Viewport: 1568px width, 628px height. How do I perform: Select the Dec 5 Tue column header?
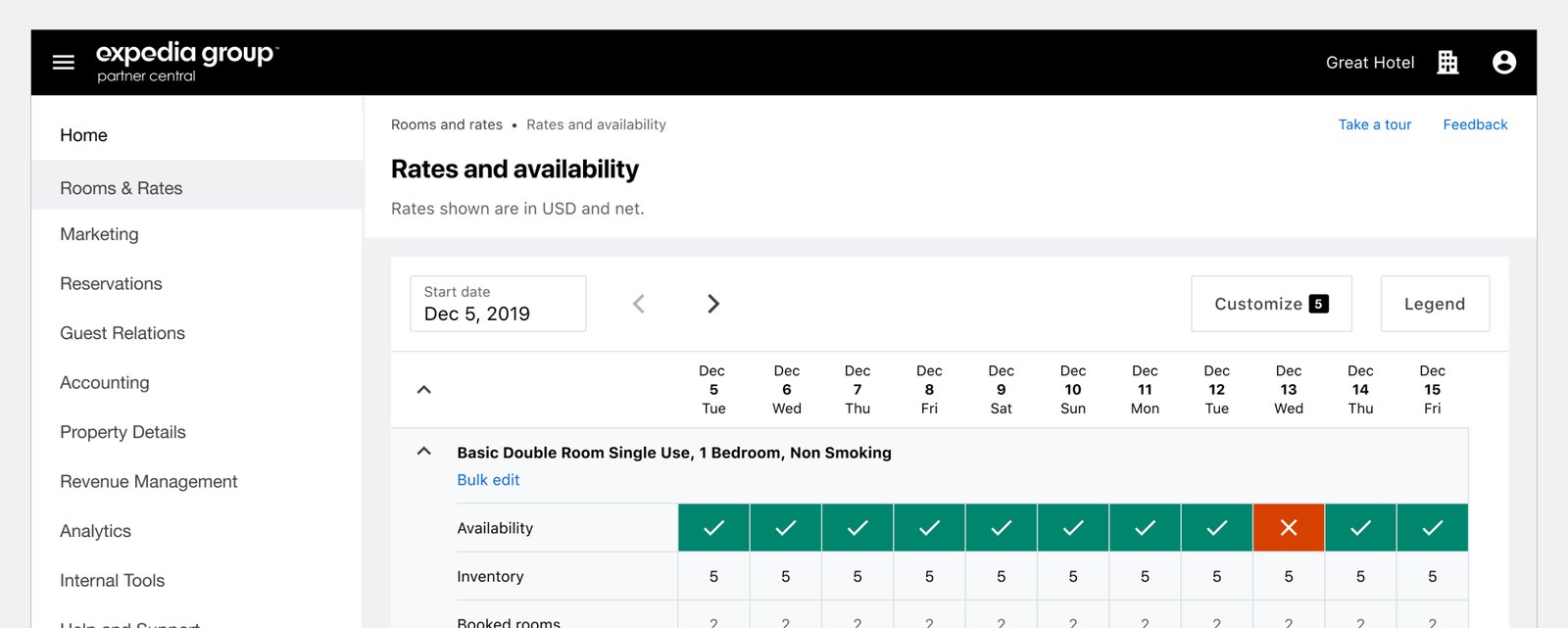713,390
